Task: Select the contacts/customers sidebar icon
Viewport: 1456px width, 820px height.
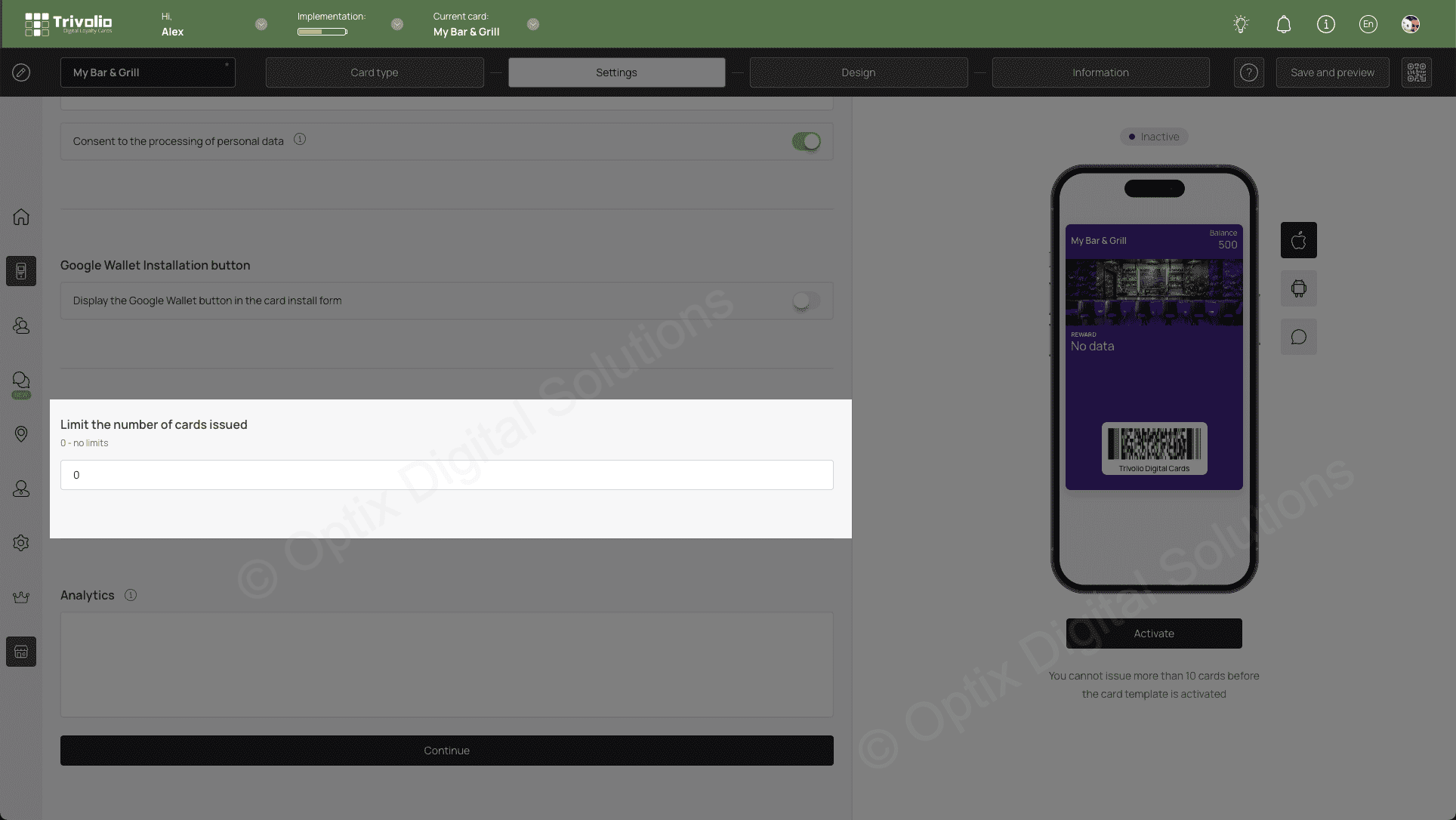Action: coord(21,326)
